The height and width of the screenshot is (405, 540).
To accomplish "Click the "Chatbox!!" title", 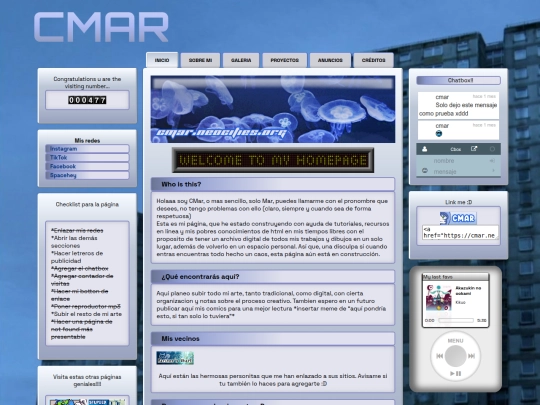I will click(460, 80).
